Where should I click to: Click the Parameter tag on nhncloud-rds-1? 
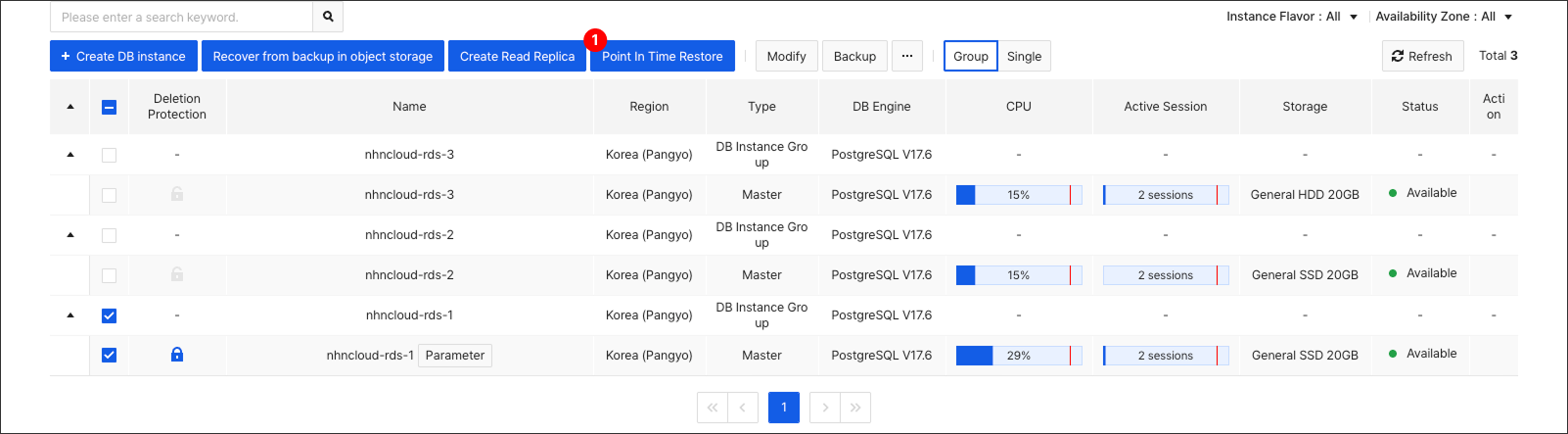pos(455,356)
